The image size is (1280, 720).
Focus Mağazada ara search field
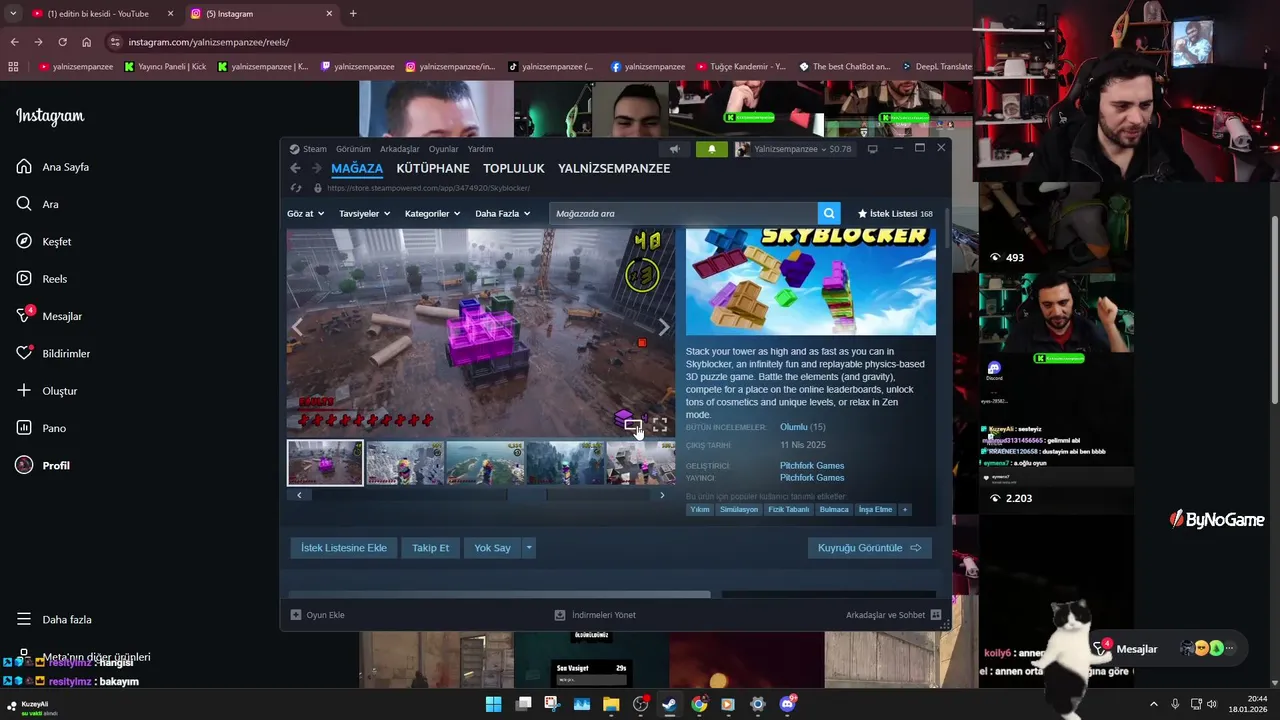pyautogui.click(x=684, y=213)
